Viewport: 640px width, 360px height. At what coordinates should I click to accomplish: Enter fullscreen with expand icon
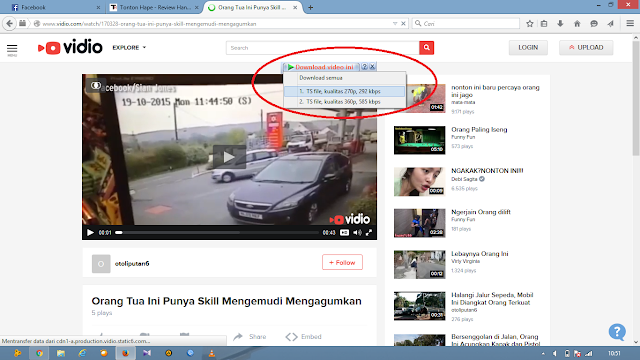[369, 233]
